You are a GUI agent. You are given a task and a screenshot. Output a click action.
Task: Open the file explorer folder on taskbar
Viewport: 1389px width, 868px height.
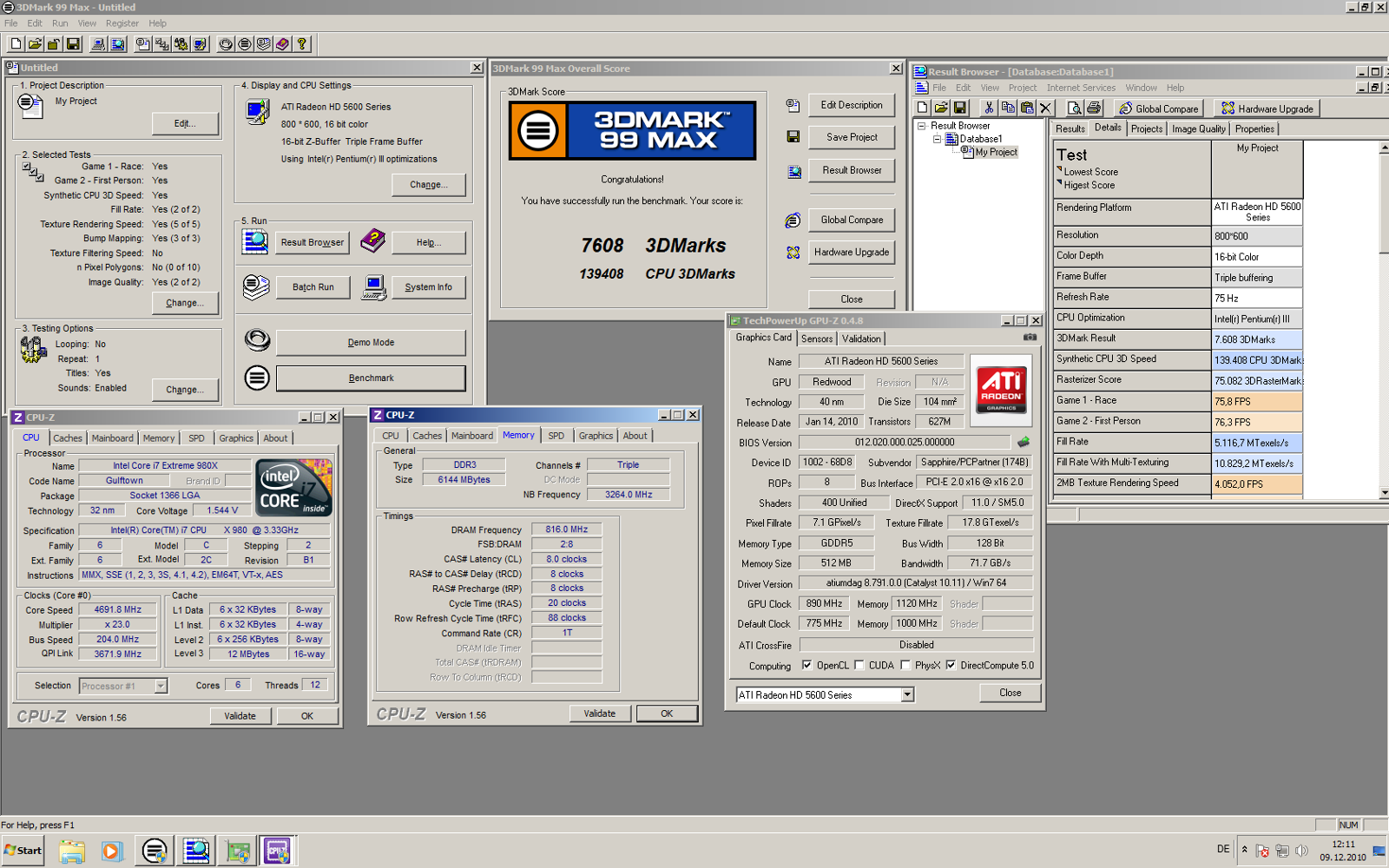coord(72,851)
